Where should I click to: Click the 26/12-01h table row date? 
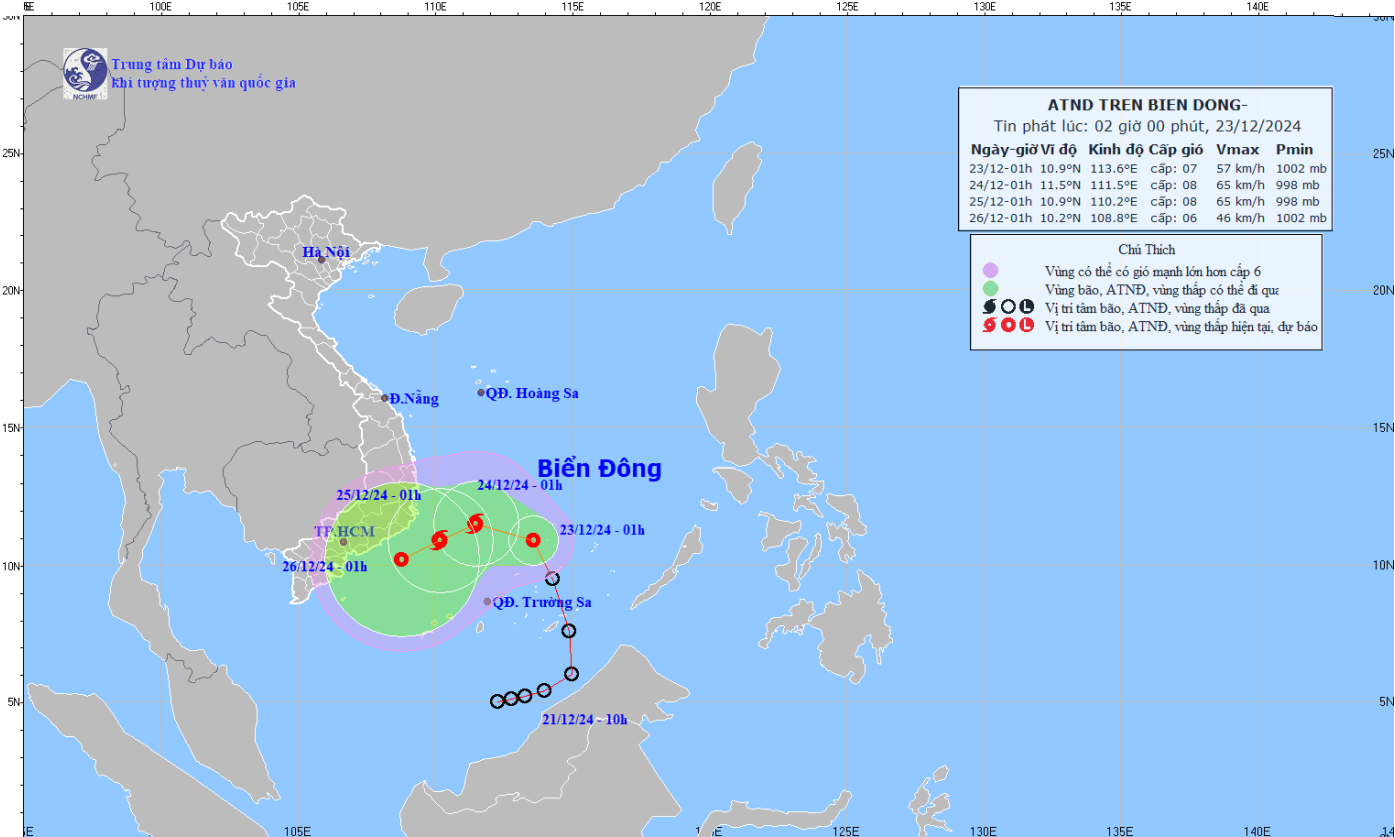coord(1002,218)
